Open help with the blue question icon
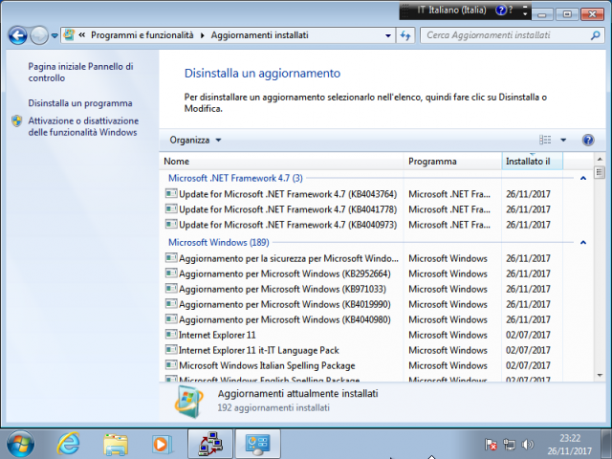The height and width of the screenshot is (459, 612). (x=588, y=140)
